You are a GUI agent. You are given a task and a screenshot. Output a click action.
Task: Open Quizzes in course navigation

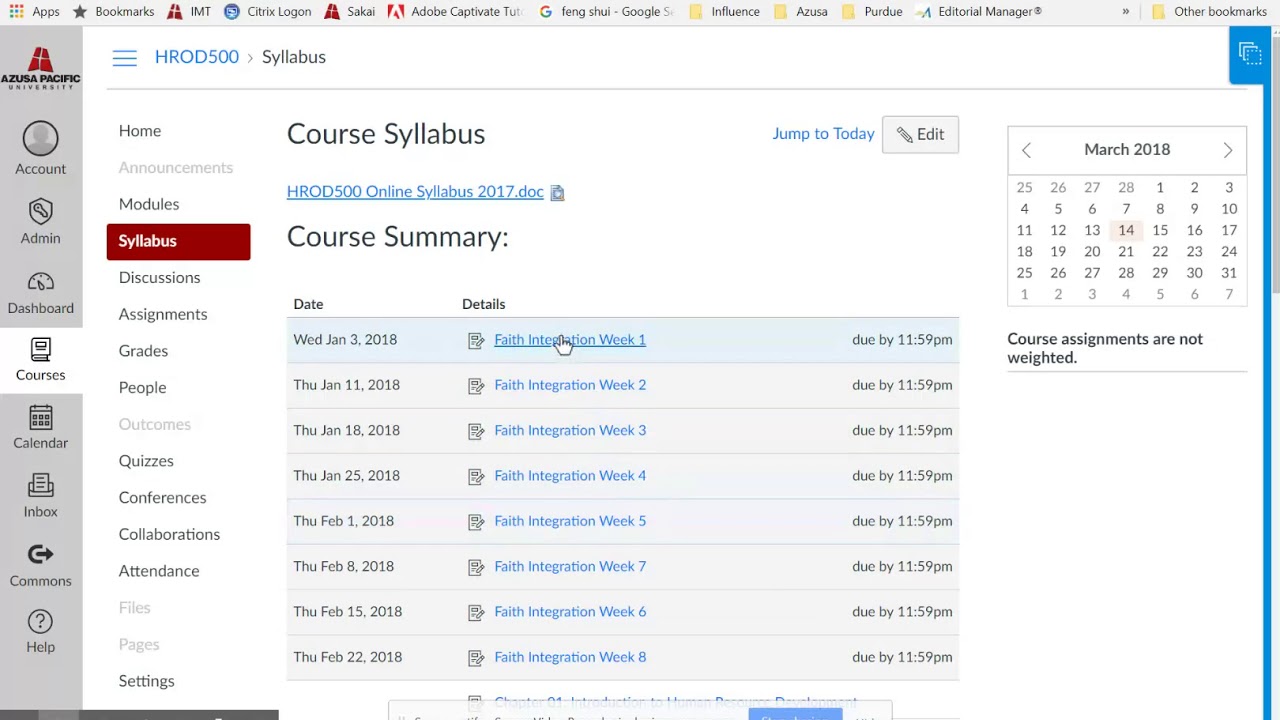click(x=146, y=461)
